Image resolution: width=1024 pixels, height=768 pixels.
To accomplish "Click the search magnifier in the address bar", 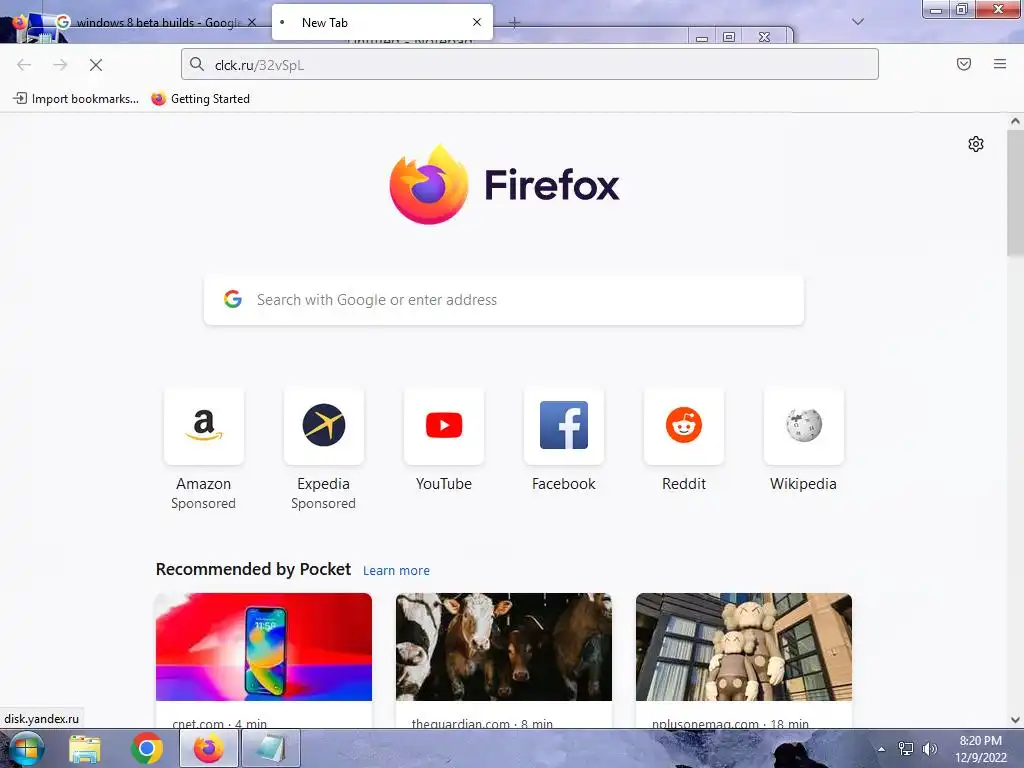I will [197, 64].
